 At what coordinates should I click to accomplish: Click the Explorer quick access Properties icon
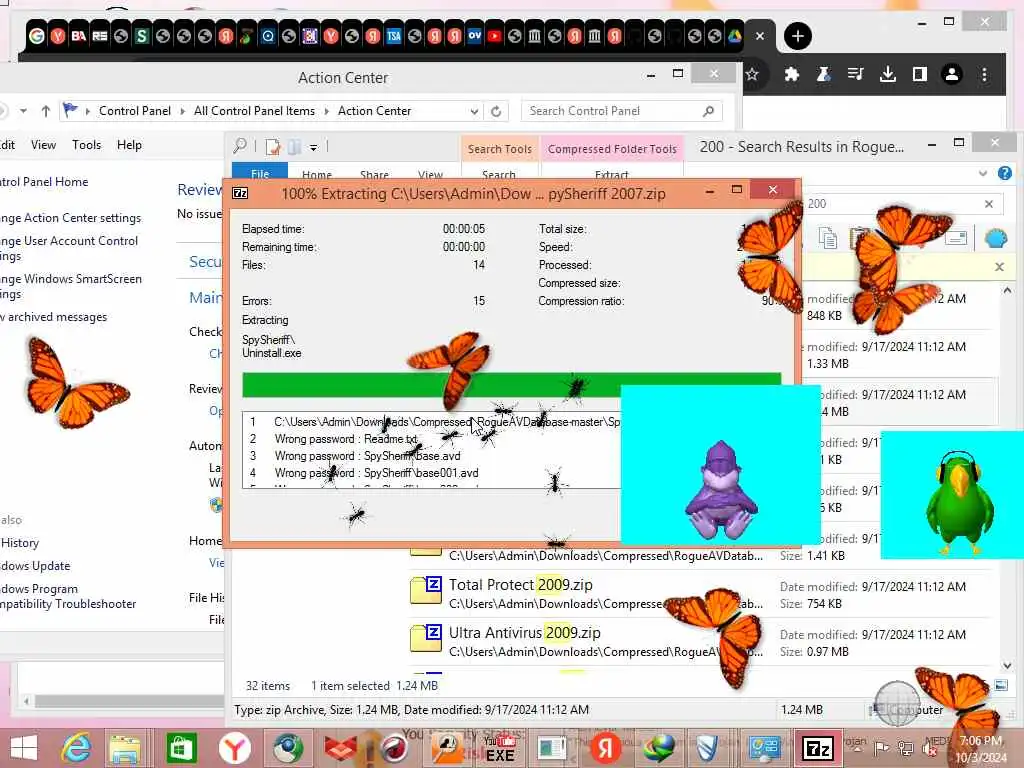click(273, 147)
